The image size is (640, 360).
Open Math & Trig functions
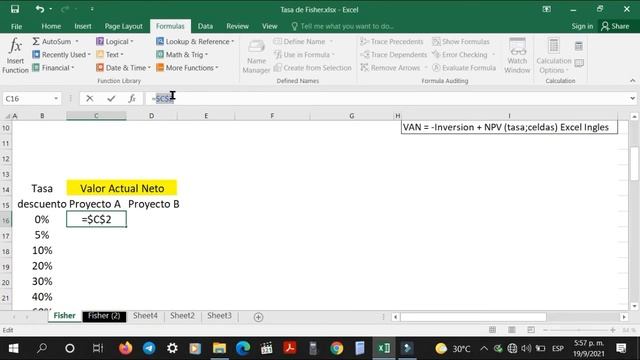coord(182,55)
